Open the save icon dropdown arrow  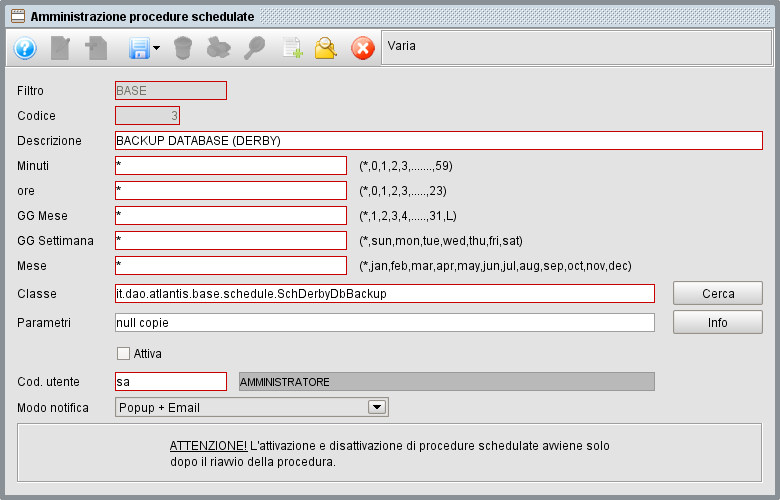tap(157, 48)
